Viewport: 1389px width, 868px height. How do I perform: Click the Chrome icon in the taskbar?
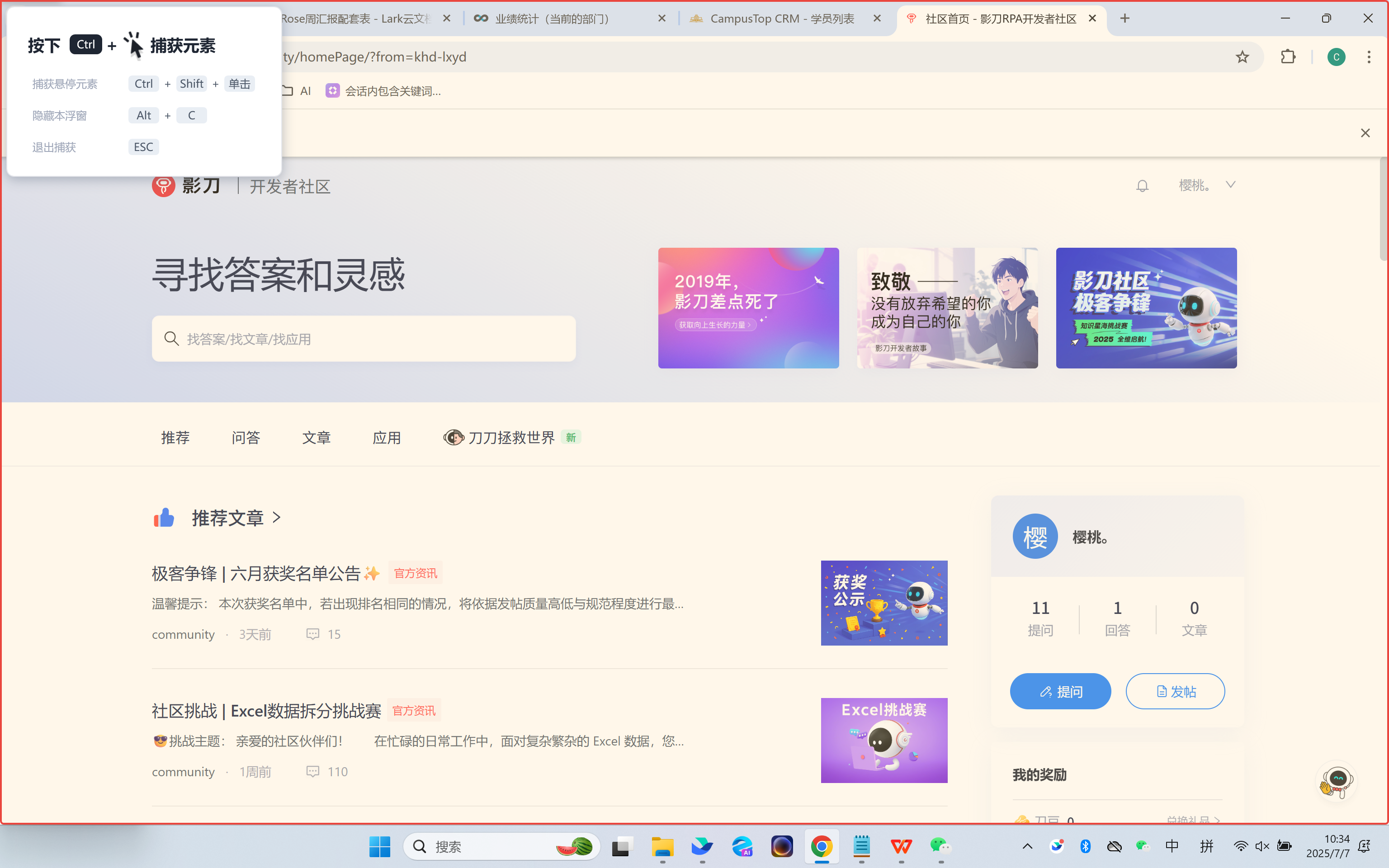[822, 846]
